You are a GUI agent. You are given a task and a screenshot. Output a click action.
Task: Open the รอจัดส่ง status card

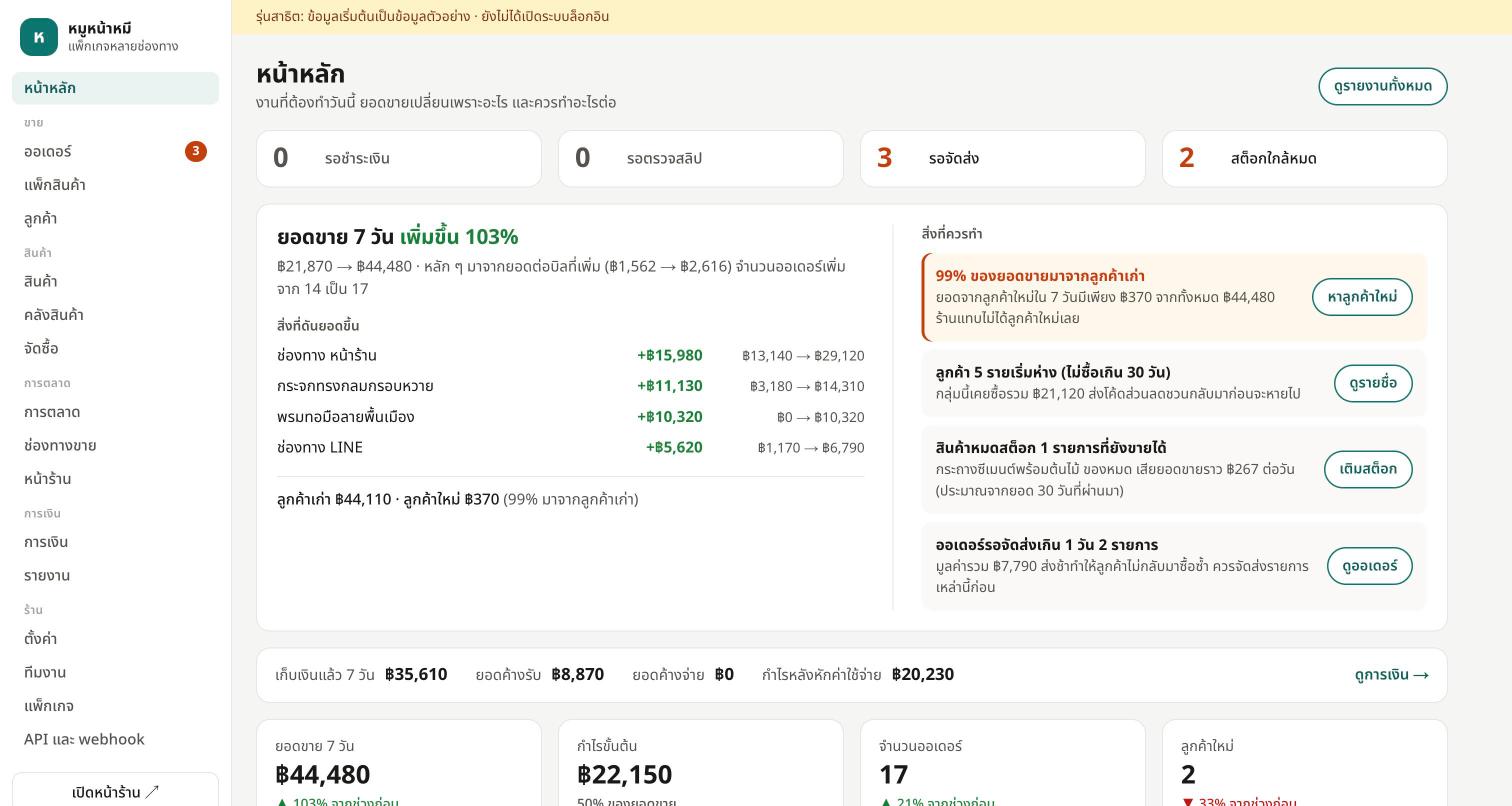pyautogui.click(x=1003, y=158)
